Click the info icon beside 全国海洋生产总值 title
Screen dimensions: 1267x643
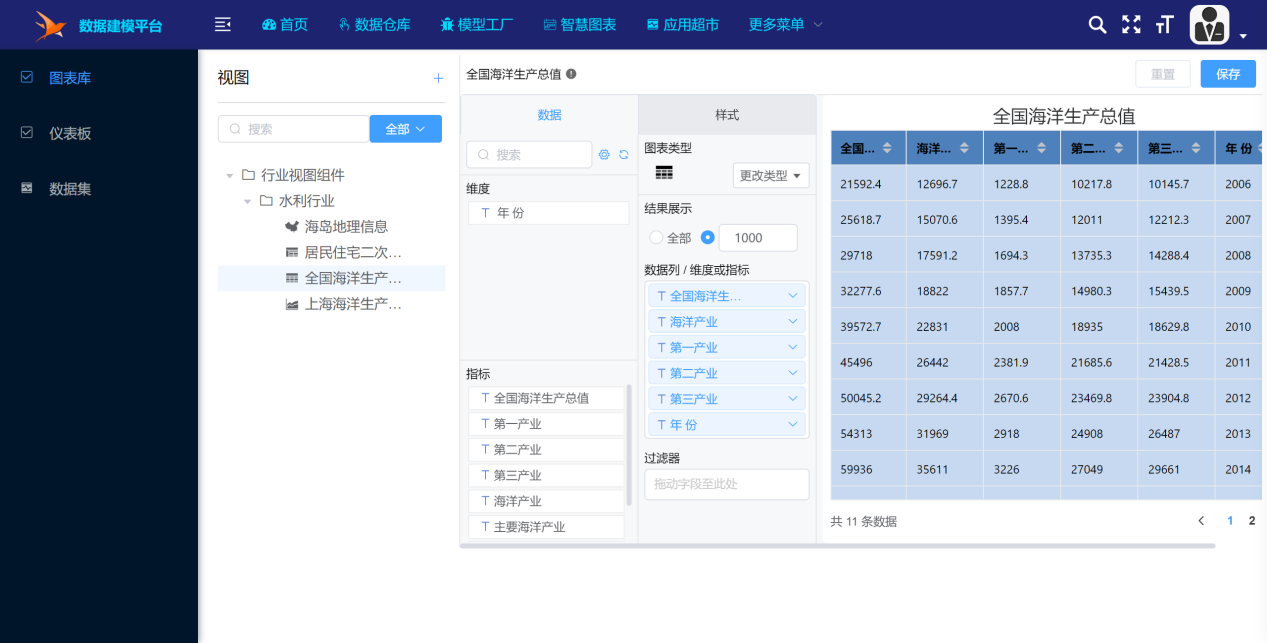[x=571, y=74]
